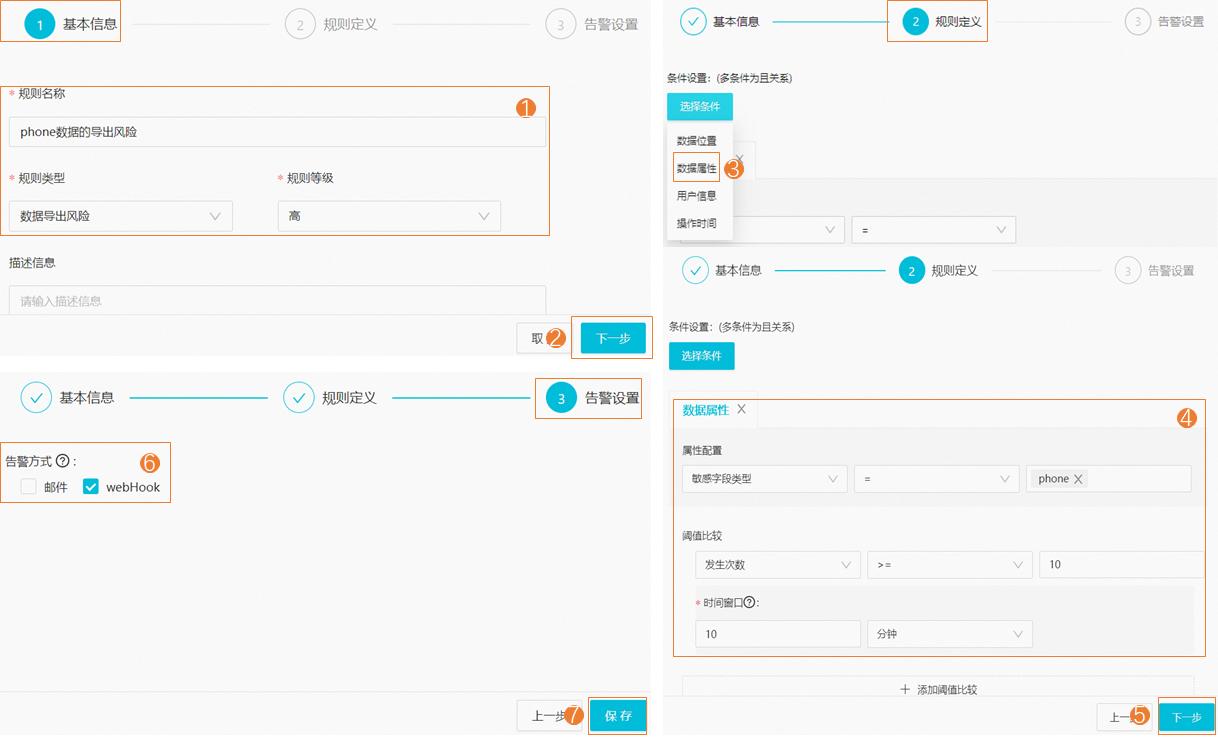Focus the 请输入描述信息 input field
This screenshot has height=744, width=1218.
click(277, 300)
